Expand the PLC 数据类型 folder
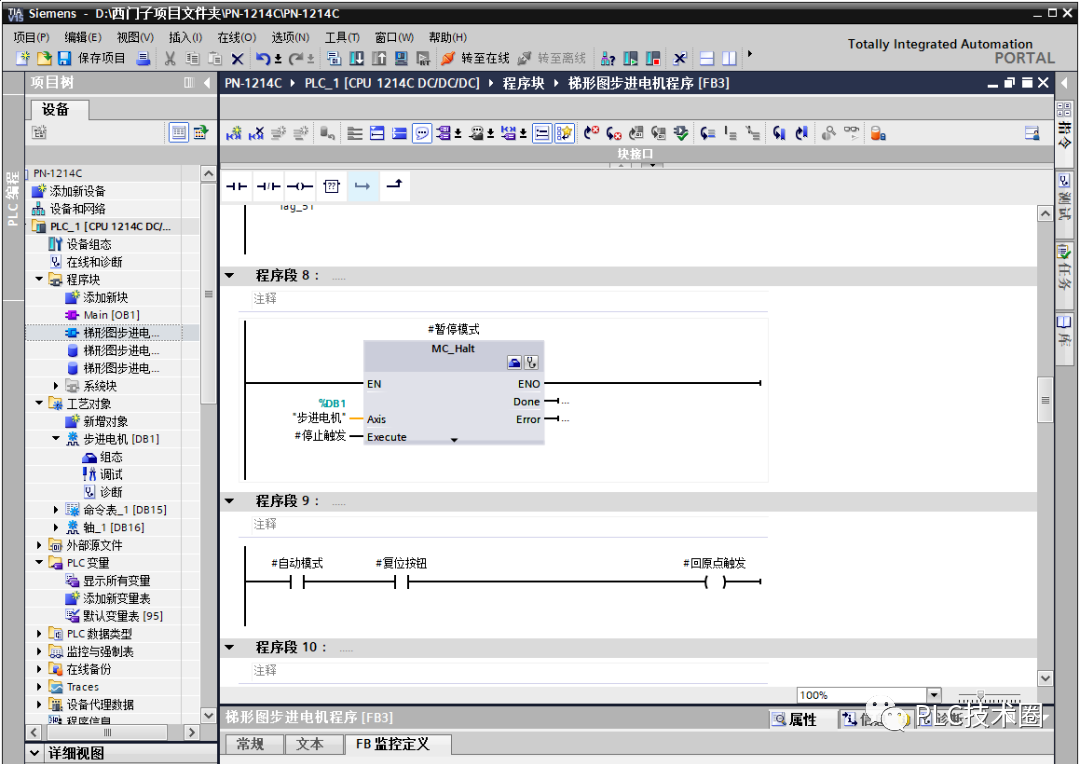The height and width of the screenshot is (764, 1080). coord(39,634)
